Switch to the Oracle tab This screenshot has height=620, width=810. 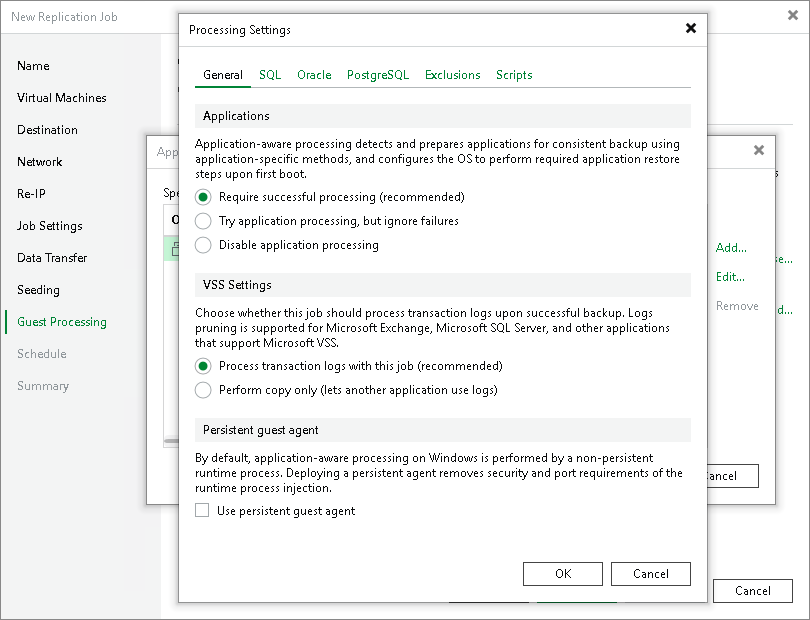[x=314, y=75]
